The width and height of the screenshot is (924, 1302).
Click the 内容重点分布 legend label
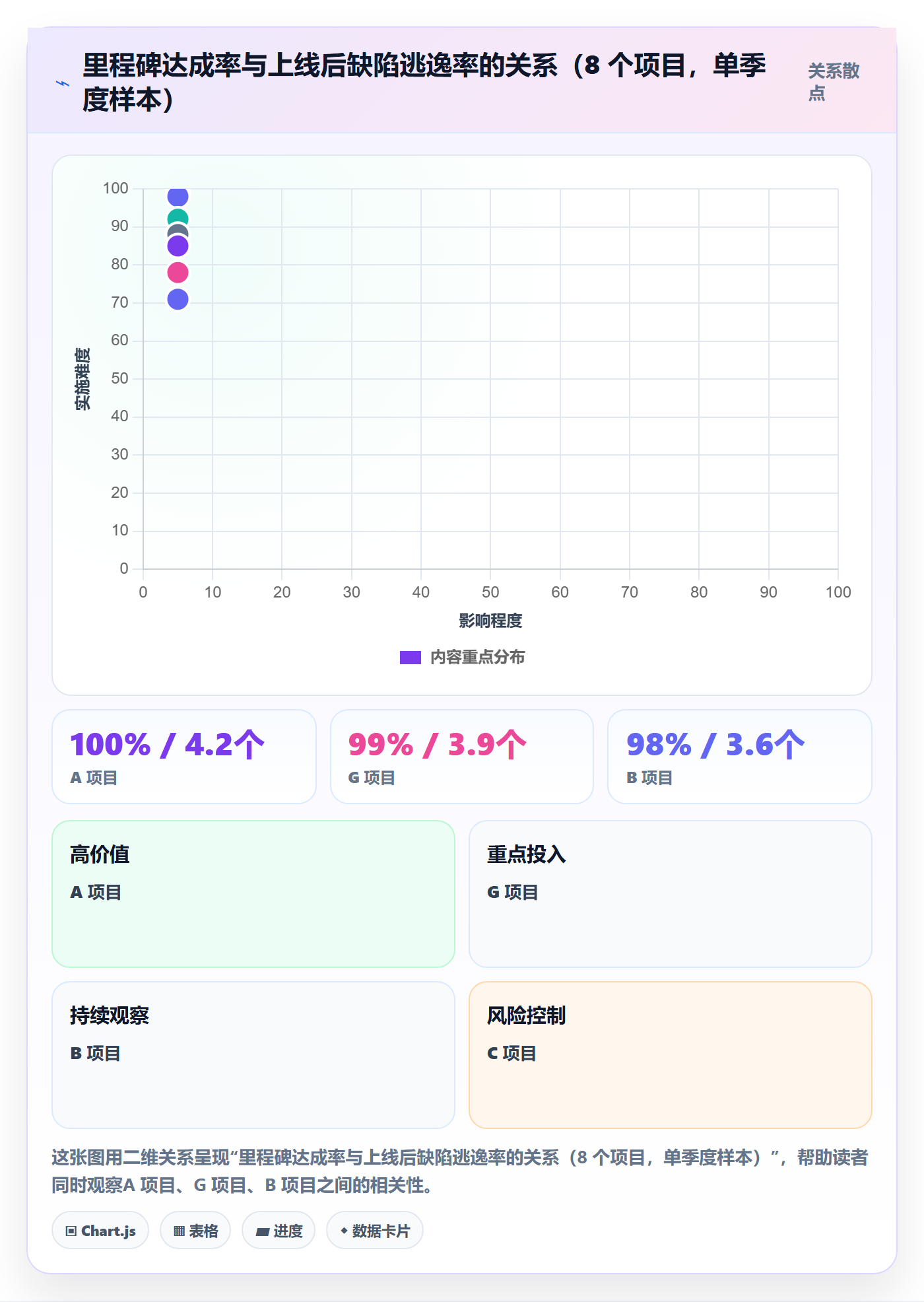click(x=477, y=658)
